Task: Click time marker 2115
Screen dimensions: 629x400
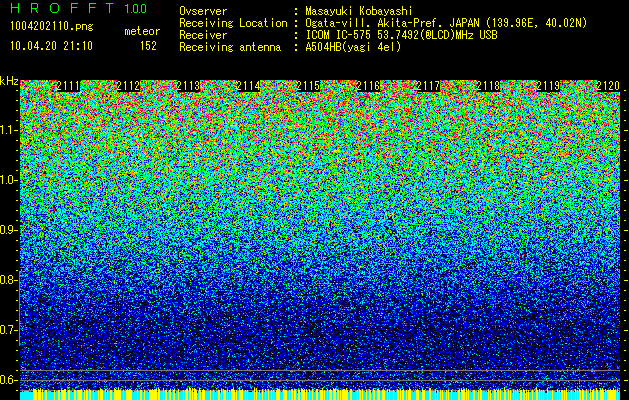Action: [x=308, y=86]
